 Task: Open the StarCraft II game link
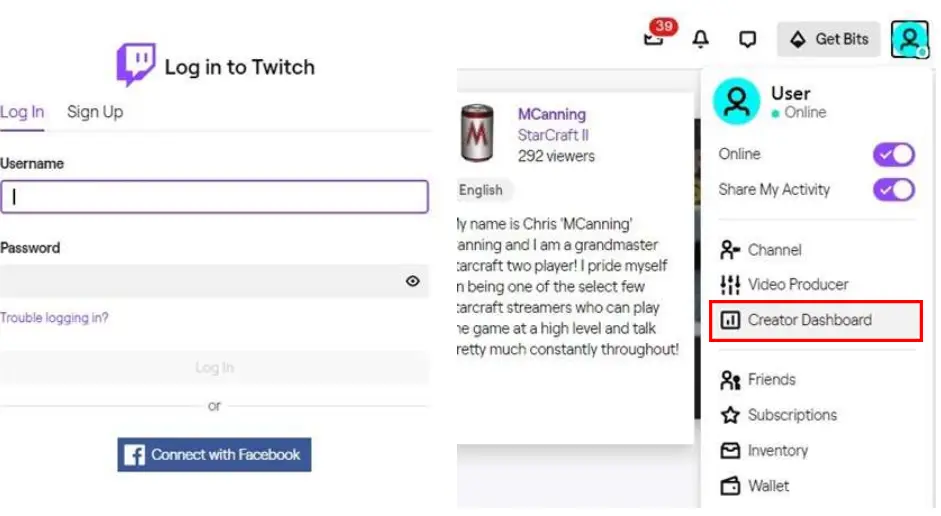click(553, 135)
